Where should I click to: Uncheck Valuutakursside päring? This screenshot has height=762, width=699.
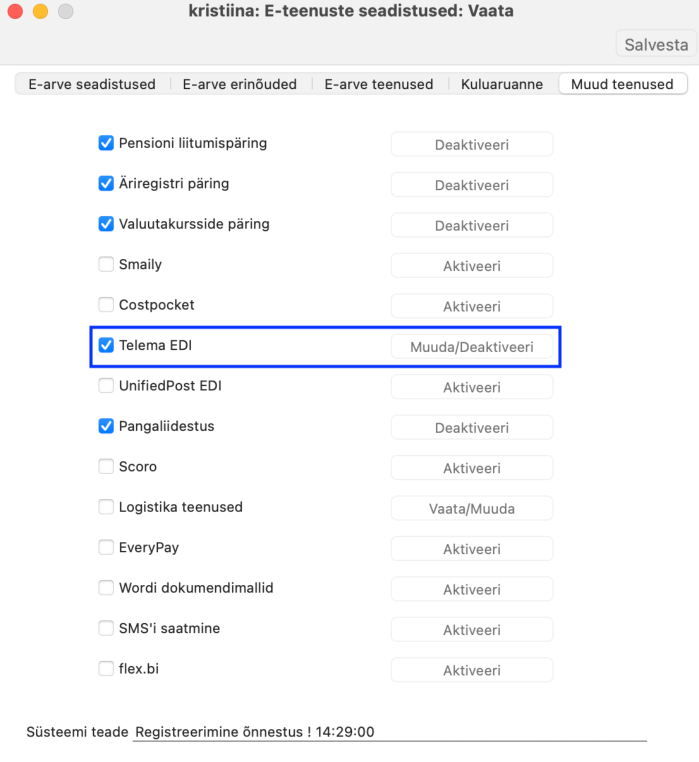coord(106,224)
